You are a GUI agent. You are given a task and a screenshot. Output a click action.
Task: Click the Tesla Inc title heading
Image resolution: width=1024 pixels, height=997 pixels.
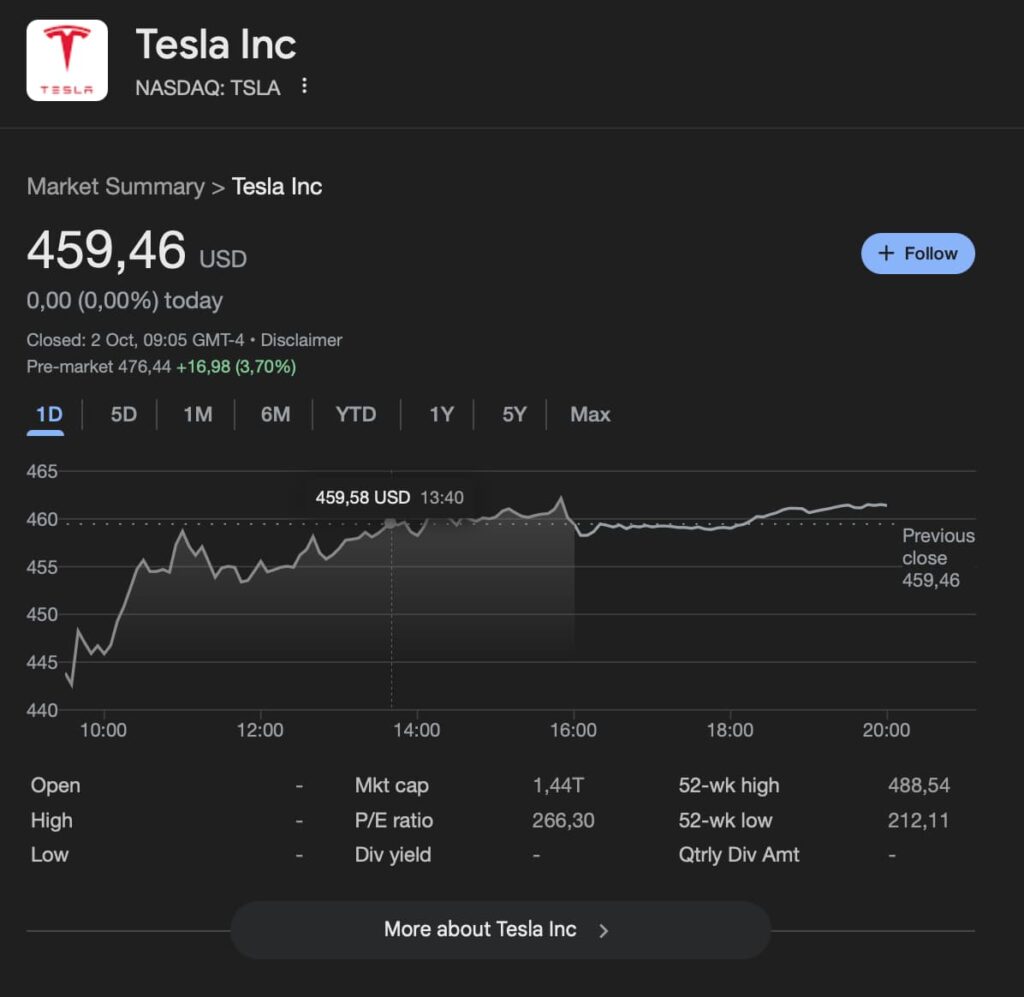[x=216, y=45]
